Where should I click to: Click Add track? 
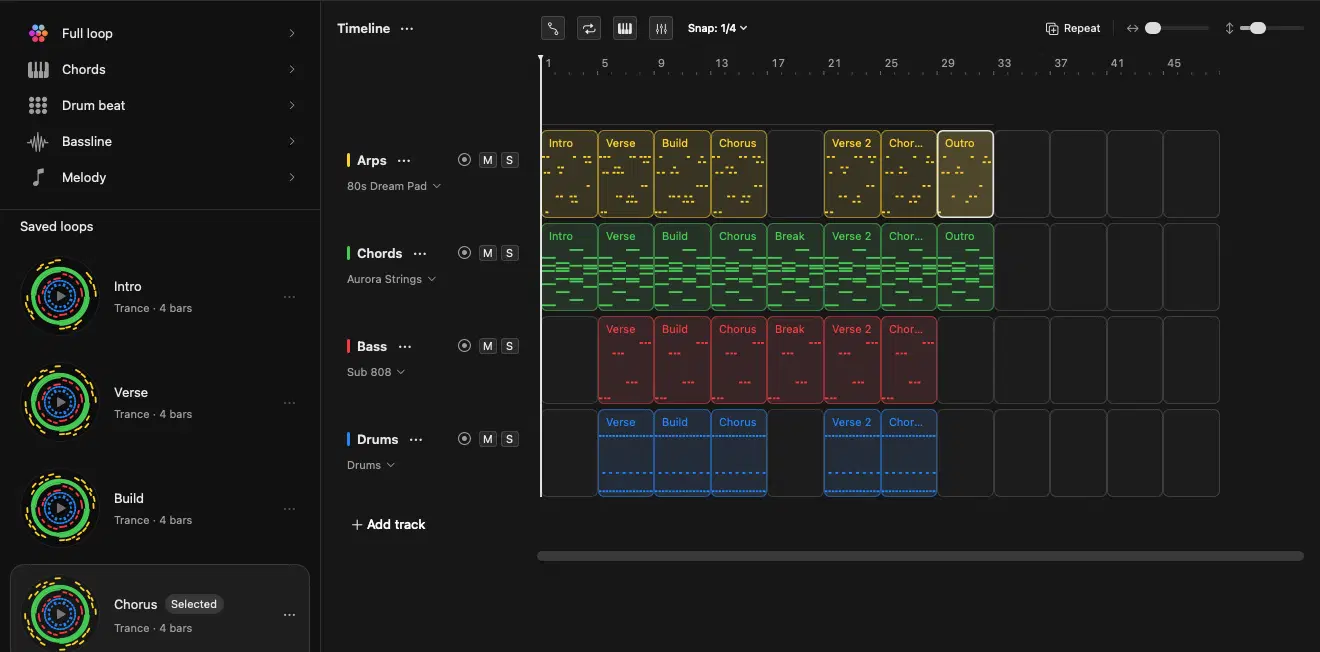pos(388,524)
